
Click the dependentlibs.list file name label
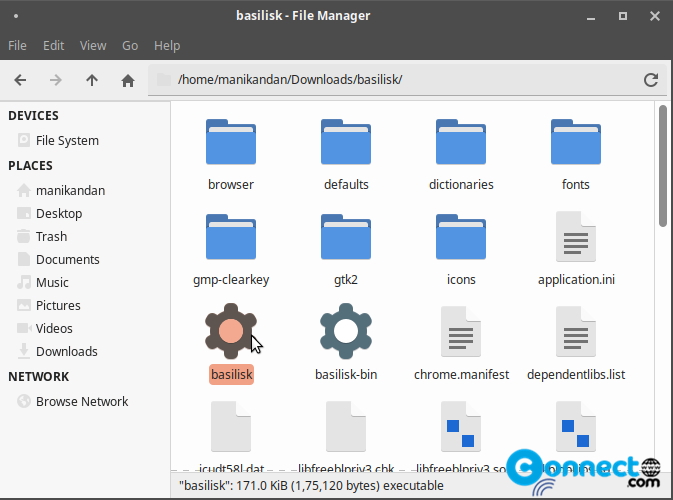[x=576, y=375]
